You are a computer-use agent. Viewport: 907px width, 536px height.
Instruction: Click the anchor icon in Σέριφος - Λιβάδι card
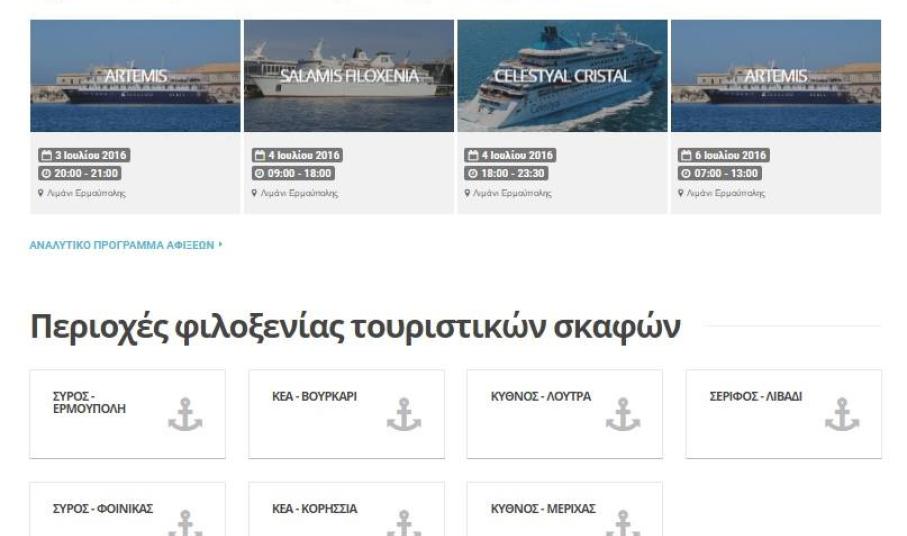842,414
